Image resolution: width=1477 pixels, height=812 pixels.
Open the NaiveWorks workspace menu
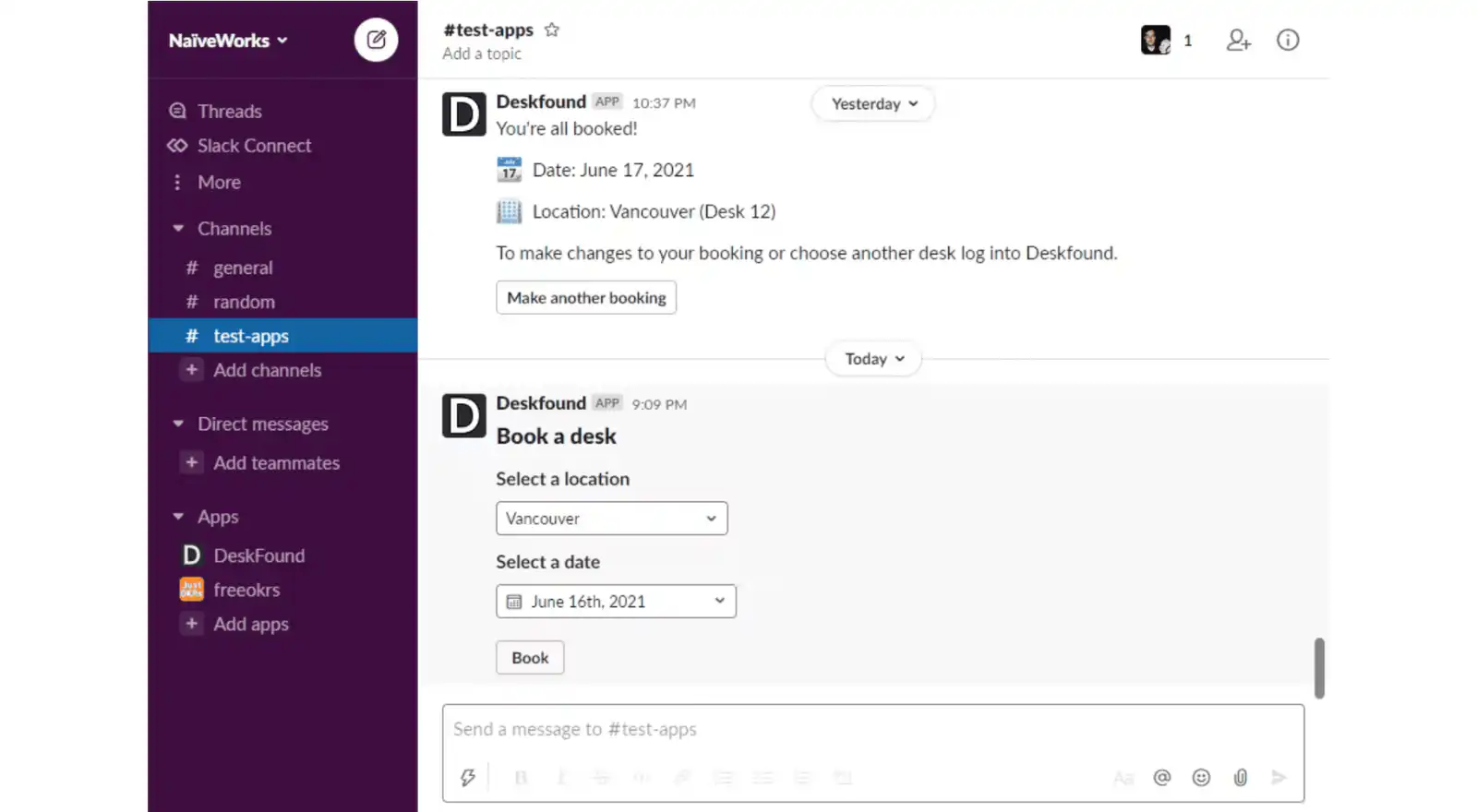228,41
